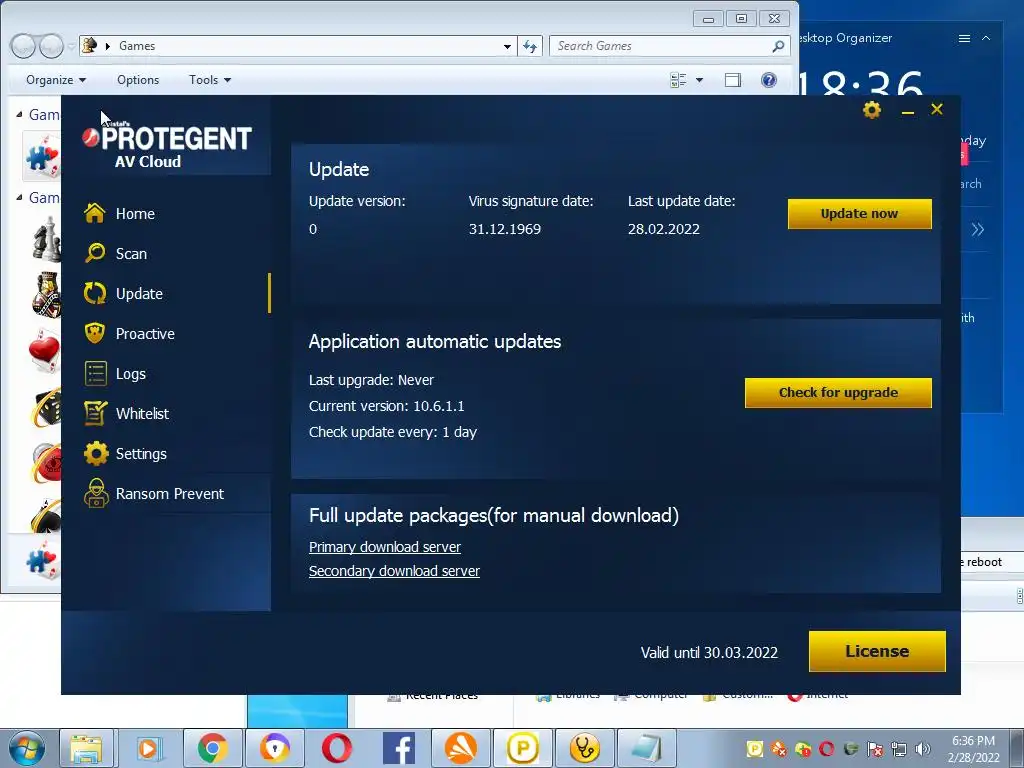Click the network icon in the system tray
This screenshot has height=768, width=1024.
[x=899, y=749]
